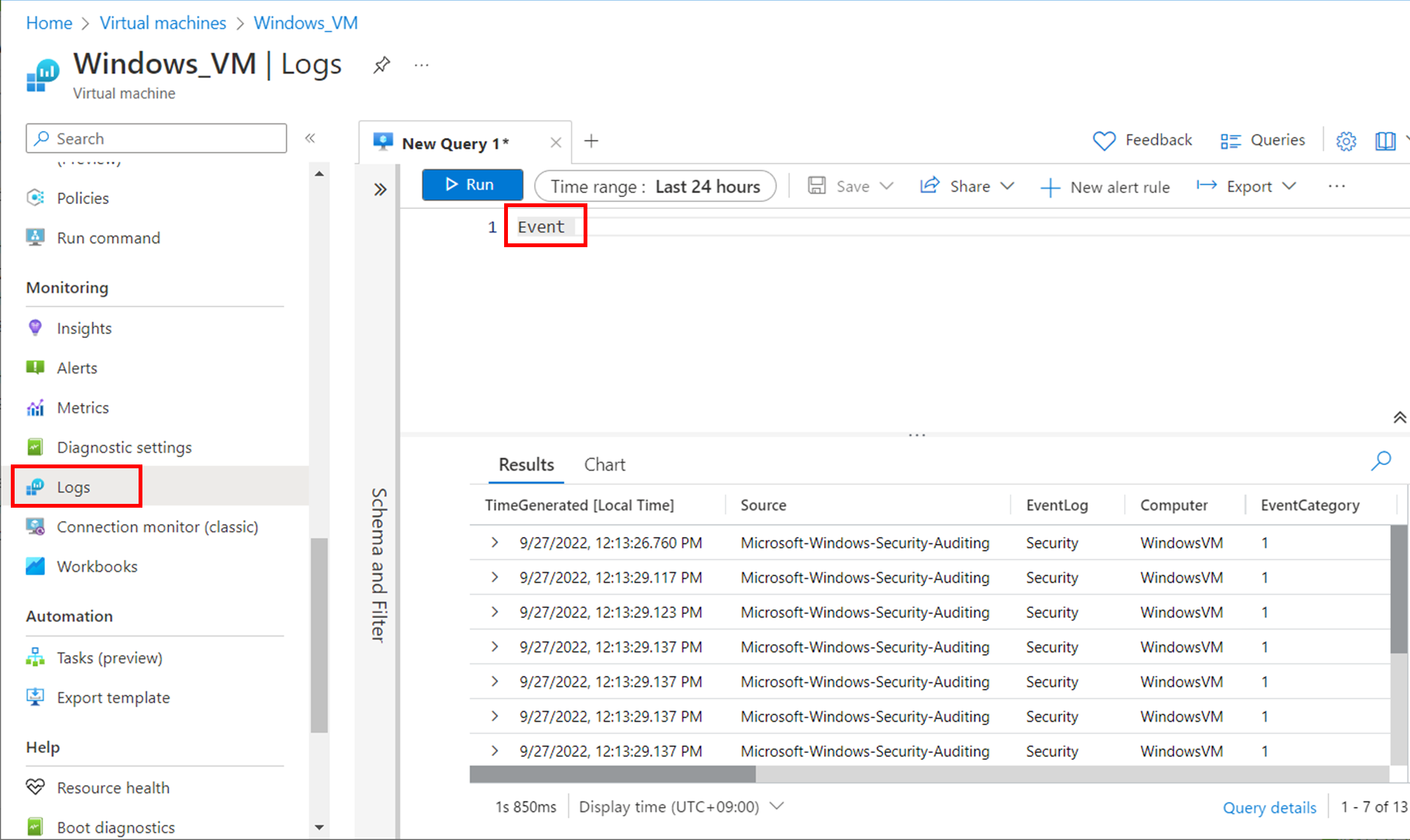
Task: Pin the Windows_VM Logs blade
Action: 381,65
